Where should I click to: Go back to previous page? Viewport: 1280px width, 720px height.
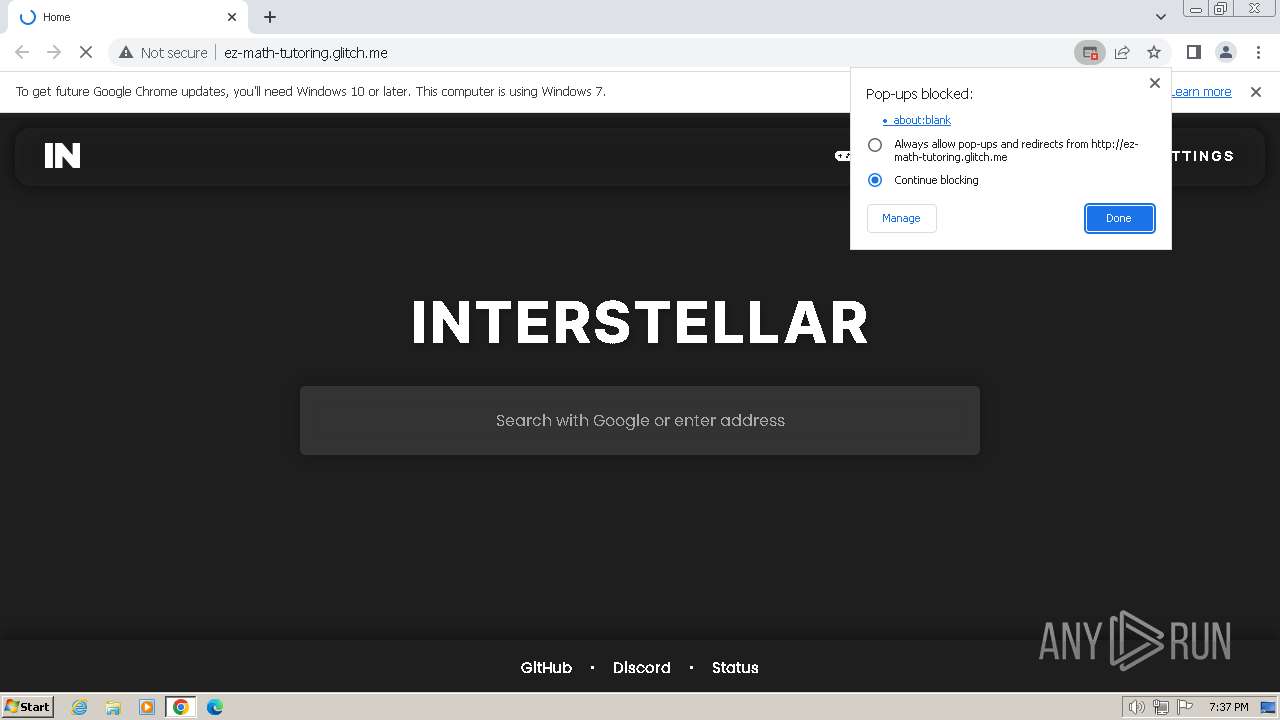pos(22,53)
